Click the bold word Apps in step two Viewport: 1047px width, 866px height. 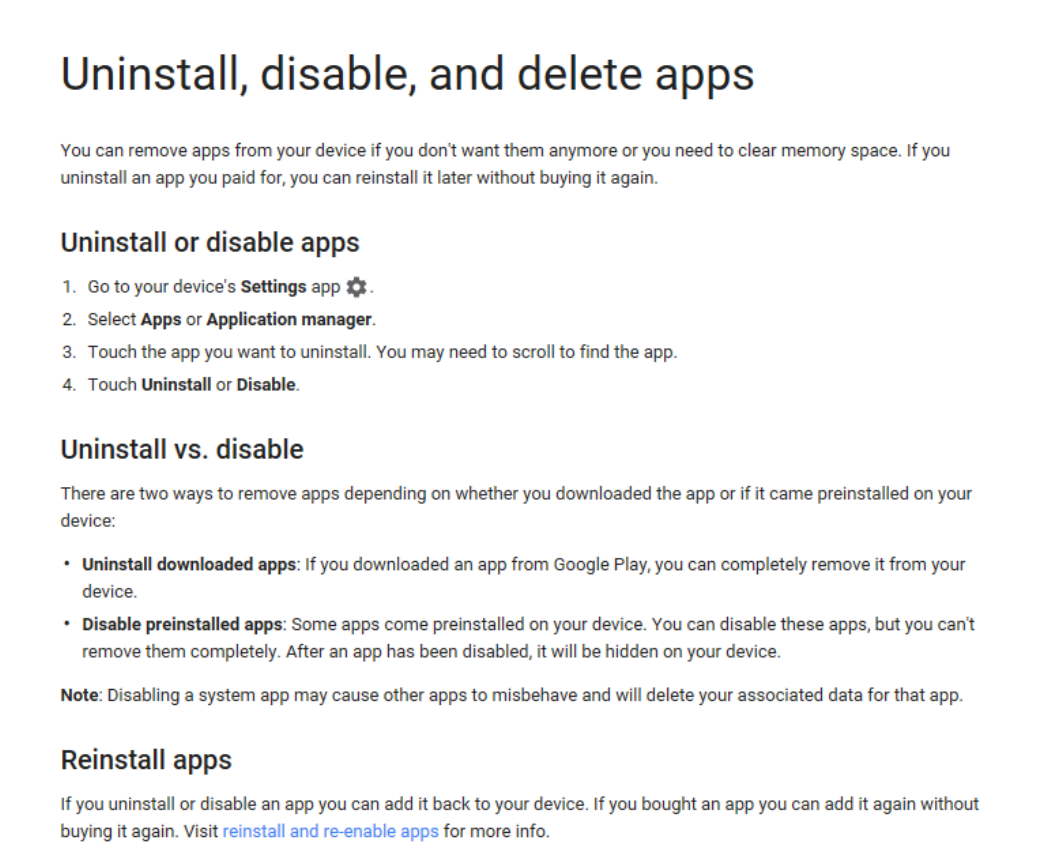click(x=161, y=320)
